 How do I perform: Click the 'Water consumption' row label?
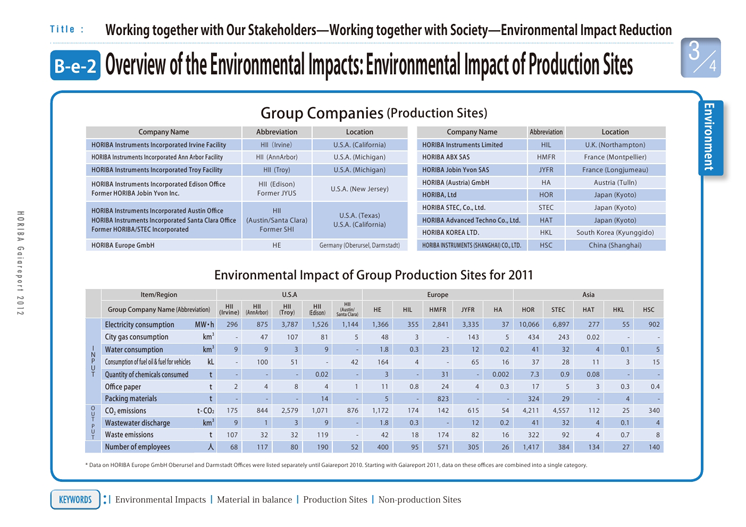tap(134, 350)
